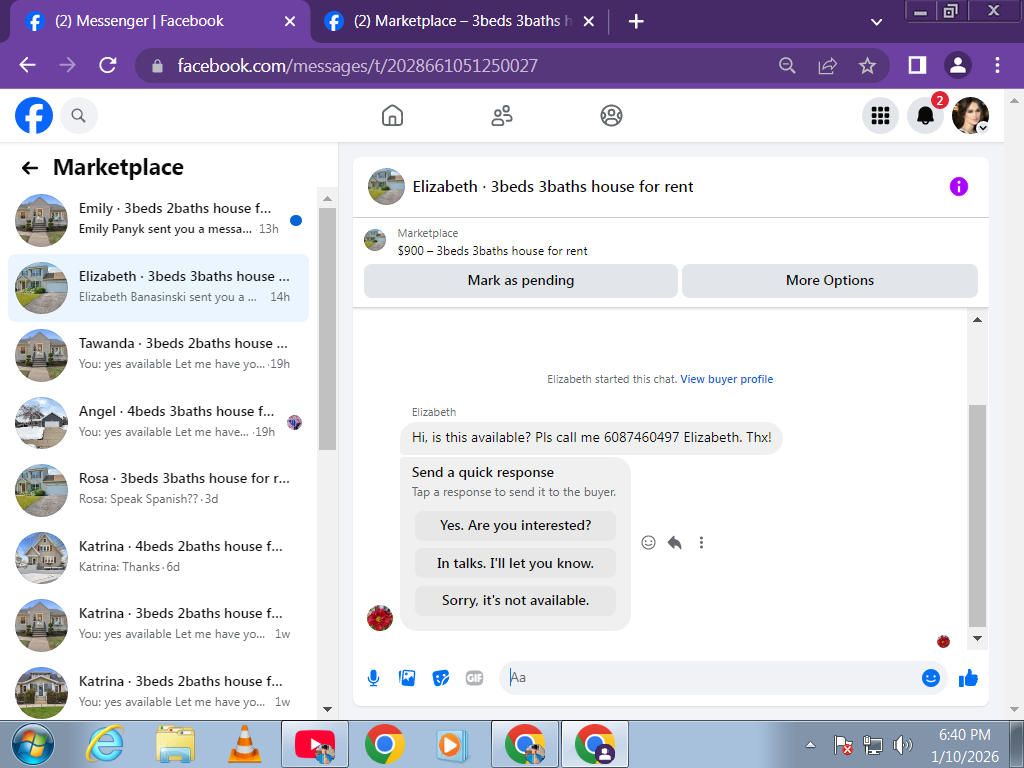
Task: Open the tab search dropdown arrow
Action: coord(876,22)
